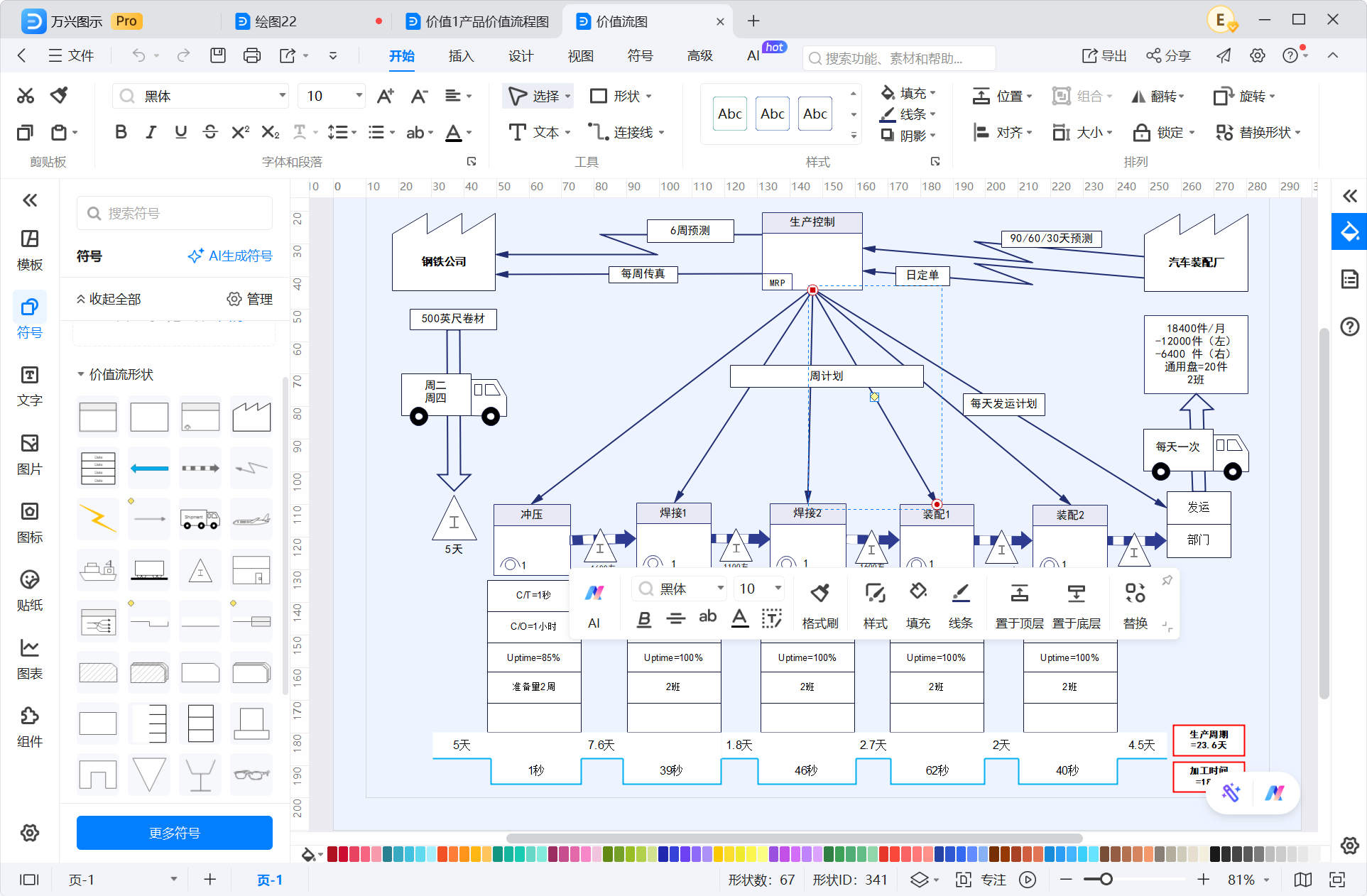The image size is (1367, 896).
Task: Click Manage (管理) in the symbols panel
Action: [x=250, y=299]
